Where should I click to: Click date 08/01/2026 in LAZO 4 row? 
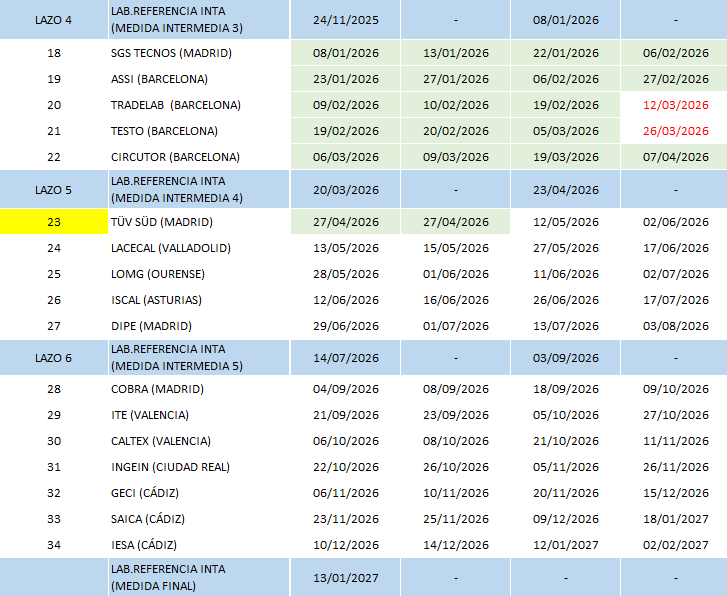[x=566, y=20]
